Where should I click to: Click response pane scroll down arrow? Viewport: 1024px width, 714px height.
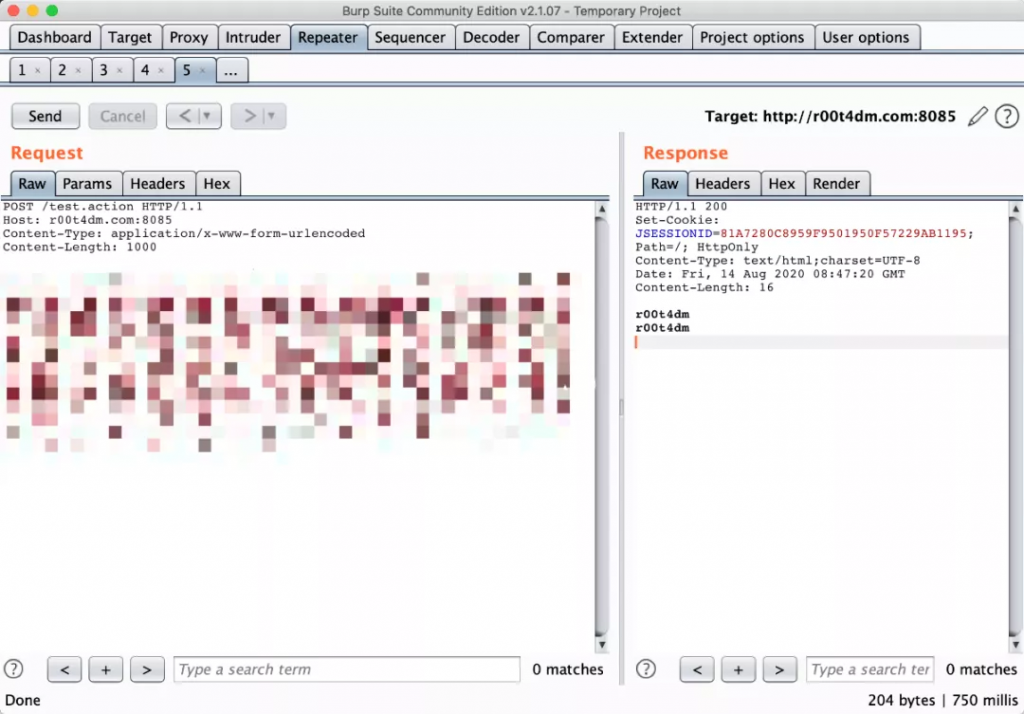(1015, 644)
